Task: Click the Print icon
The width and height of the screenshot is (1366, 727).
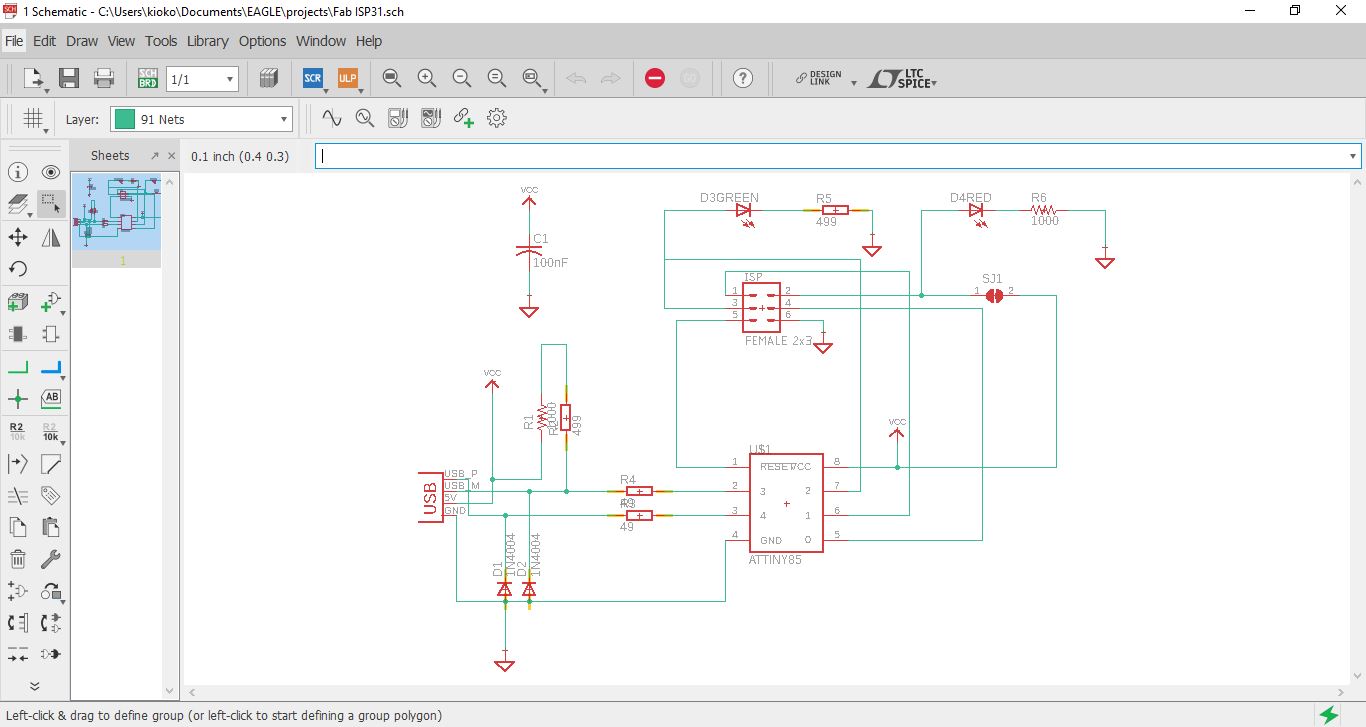Action: [x=103, y=78]
